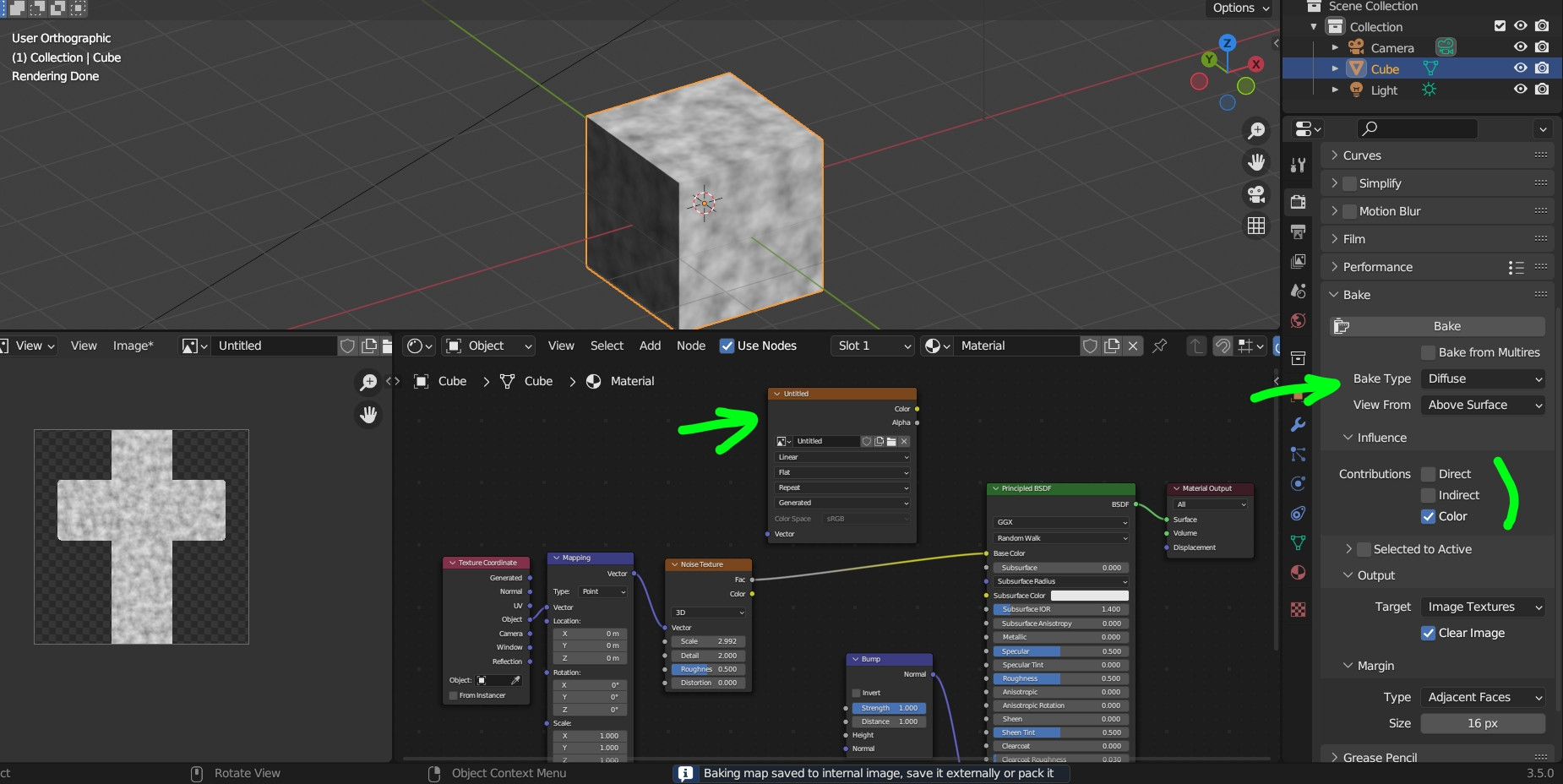Open the node editor Add menu
The width and height of the screenshot is (1563, 784).
click(x=650, y=346)
